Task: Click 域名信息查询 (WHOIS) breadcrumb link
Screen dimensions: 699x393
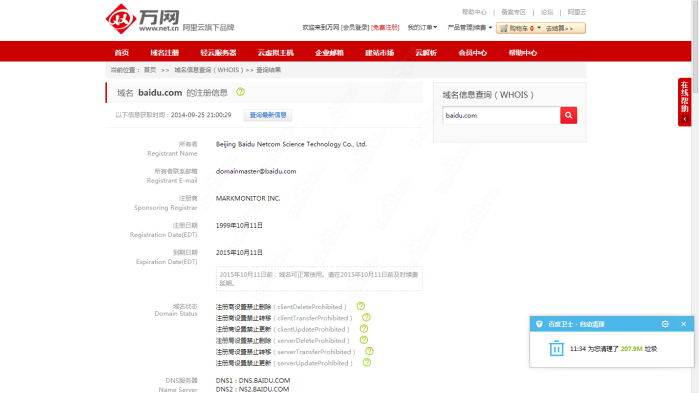Action: tap(209, 70)
